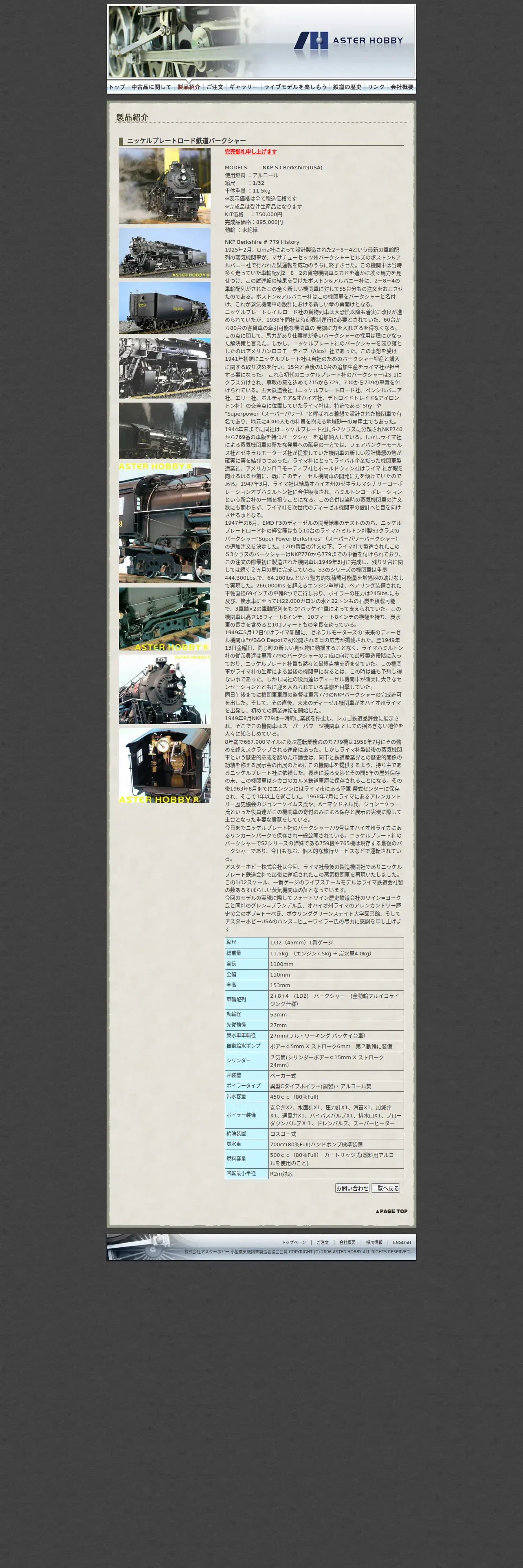The width and height of the screenshot is (523, 1568).
Task: Open the side-view locomotive and tender photo
Action: [x=165, y=253]
